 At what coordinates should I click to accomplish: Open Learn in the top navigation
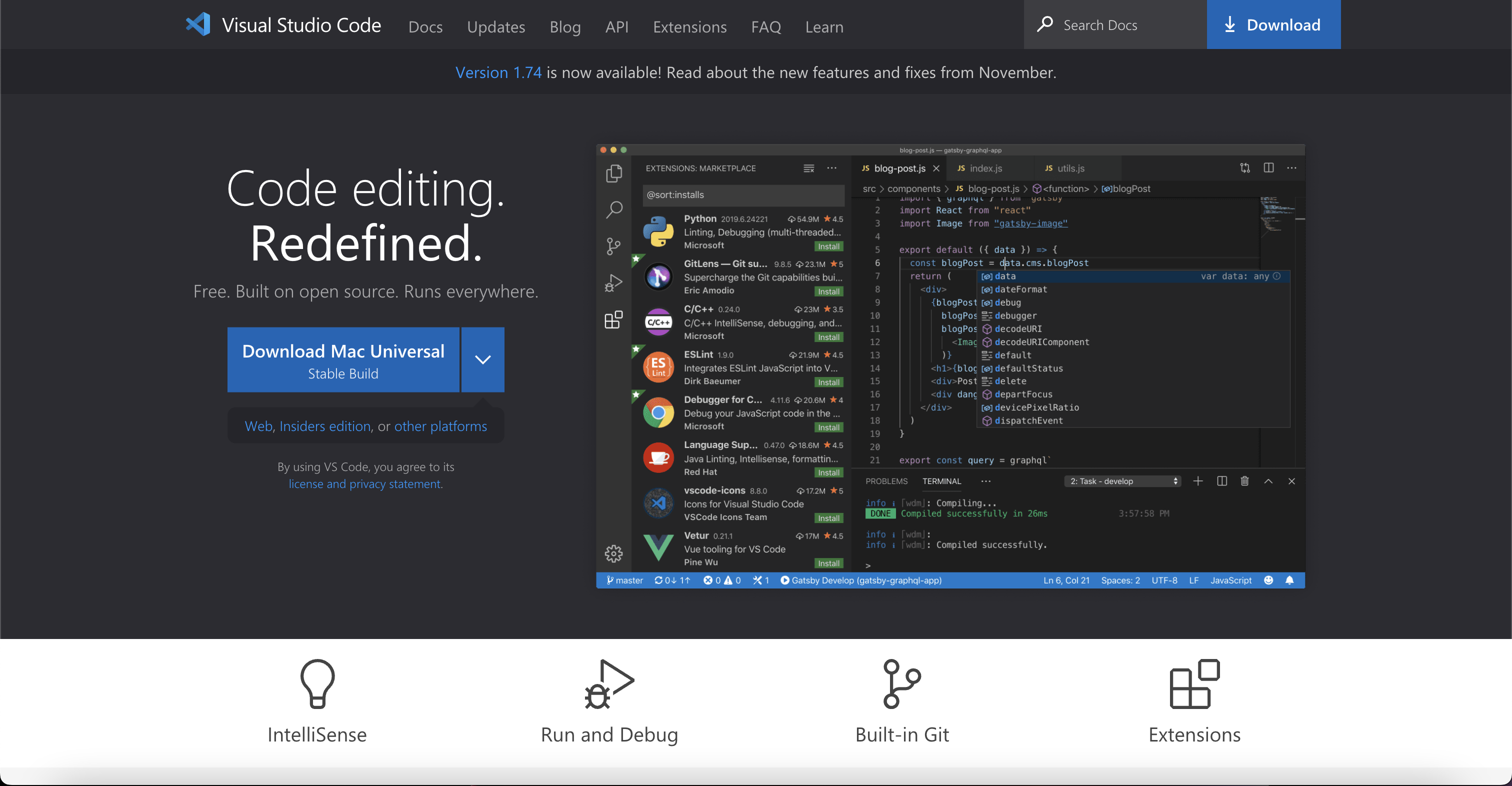coord(823,26)
